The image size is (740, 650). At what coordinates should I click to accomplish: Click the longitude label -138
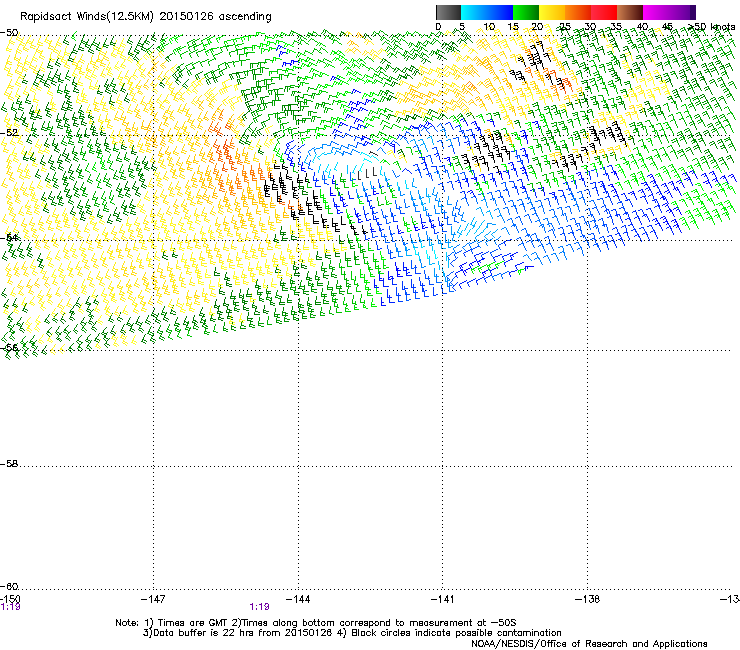pyautogui.click(x=588, y=599)
